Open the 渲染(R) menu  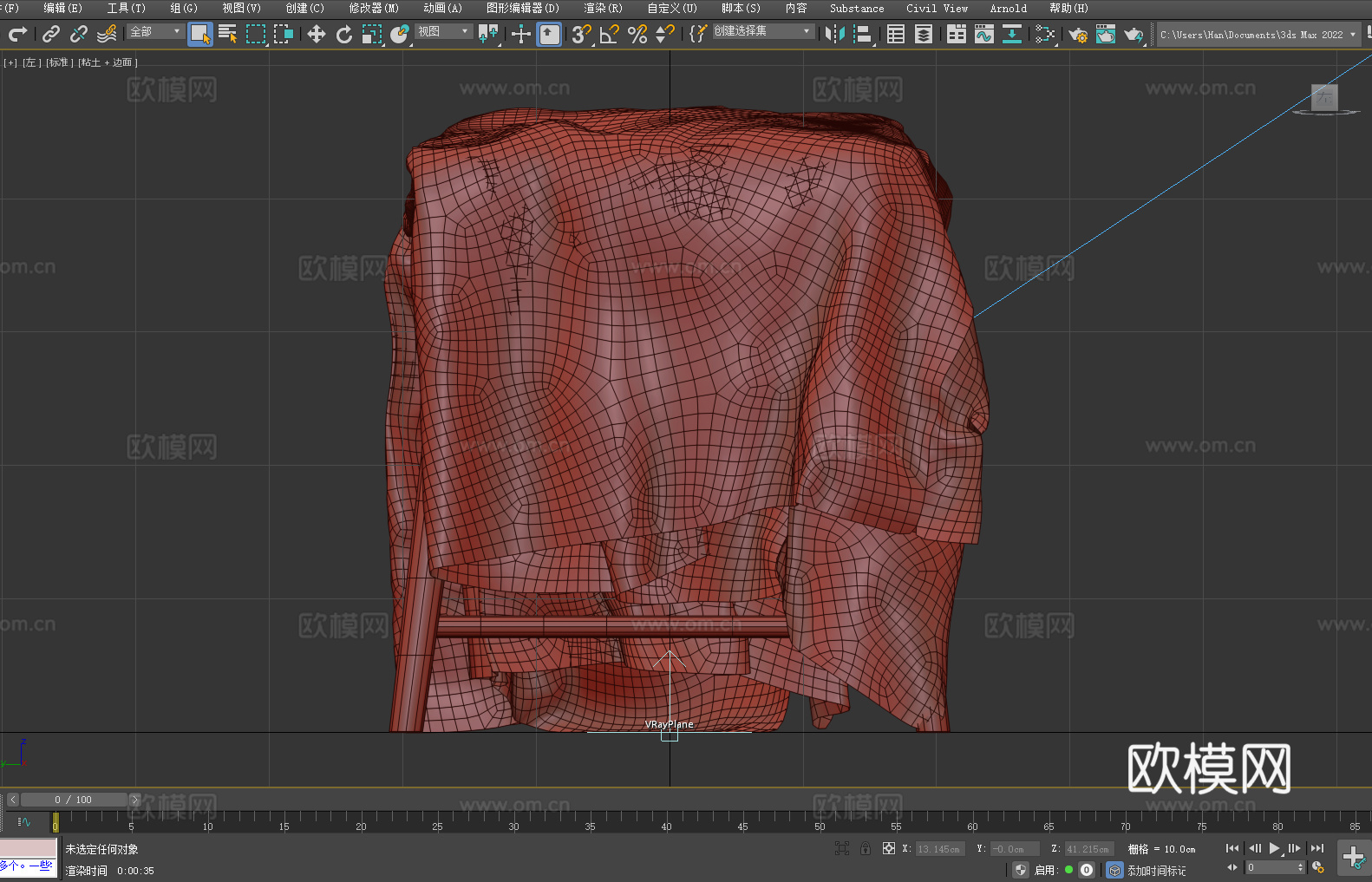(x=603, y=8)
